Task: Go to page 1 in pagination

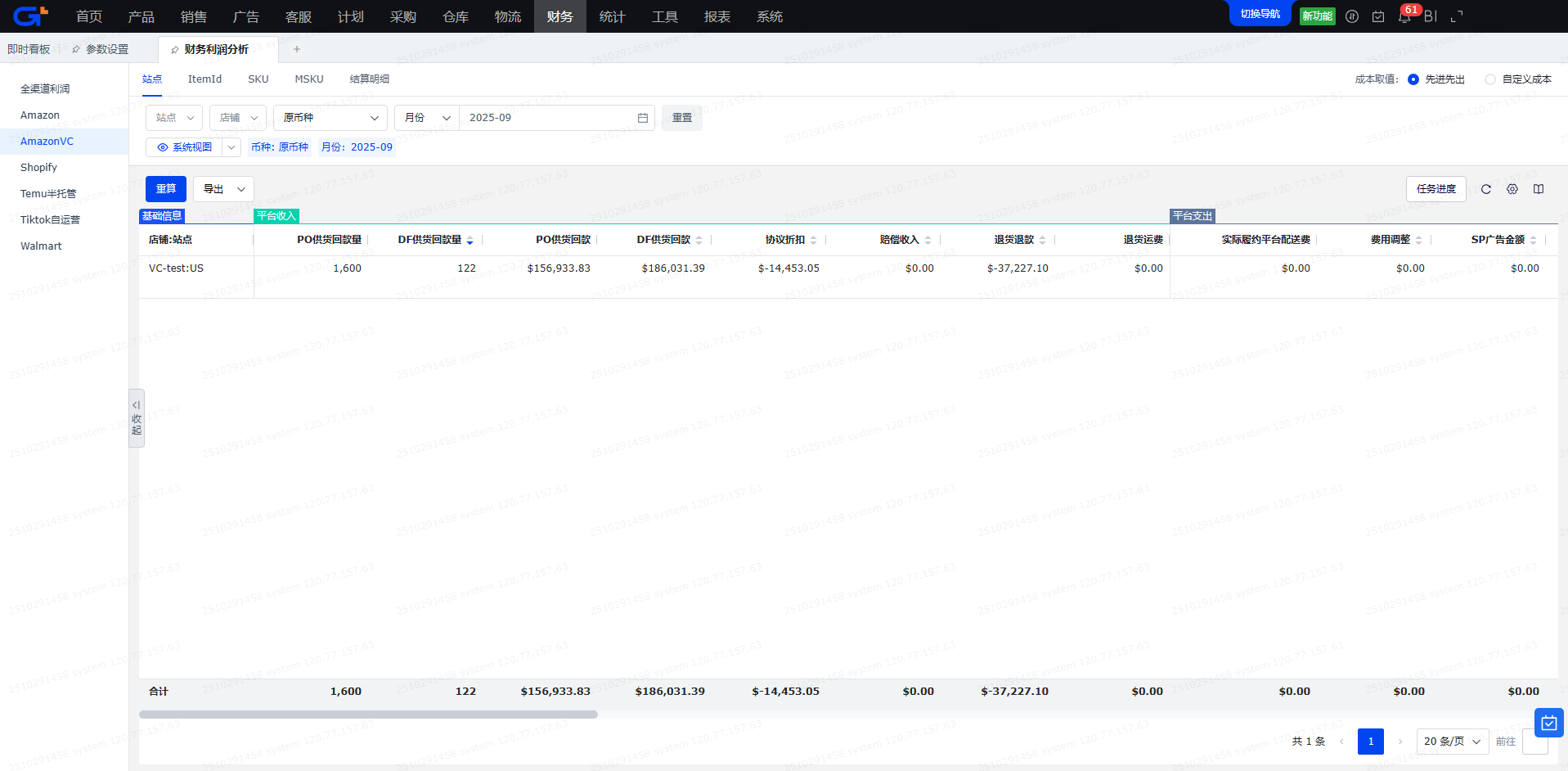Action: click(1371, 742)
